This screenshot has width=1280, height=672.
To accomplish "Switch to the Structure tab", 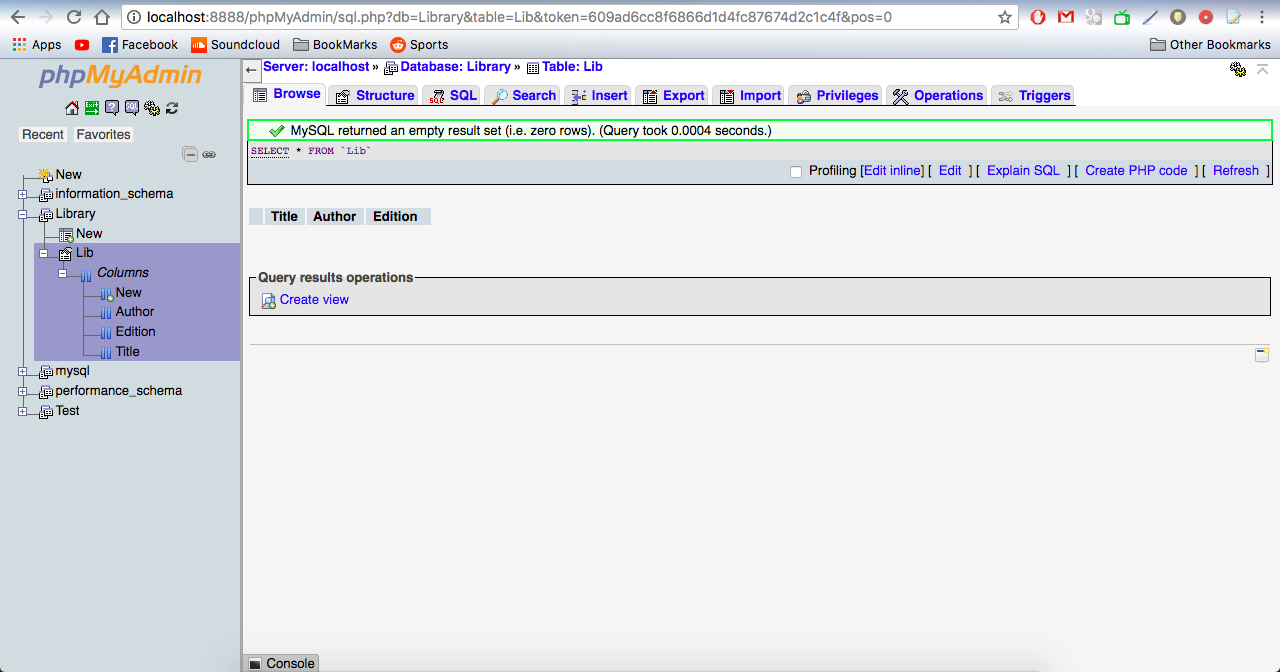I will [375, 95].
